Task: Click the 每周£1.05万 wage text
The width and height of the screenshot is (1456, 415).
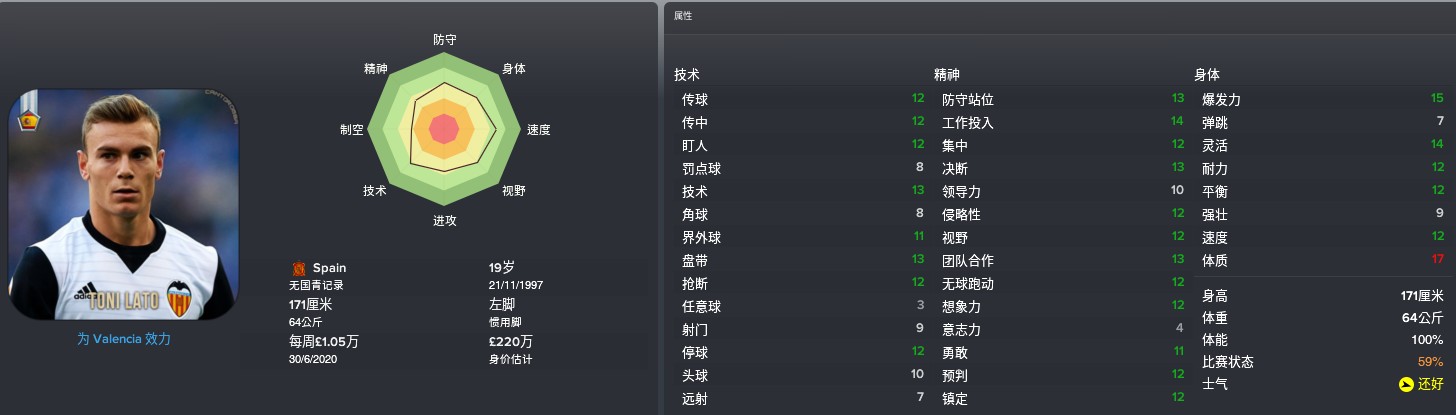Action: coord(324,342)
